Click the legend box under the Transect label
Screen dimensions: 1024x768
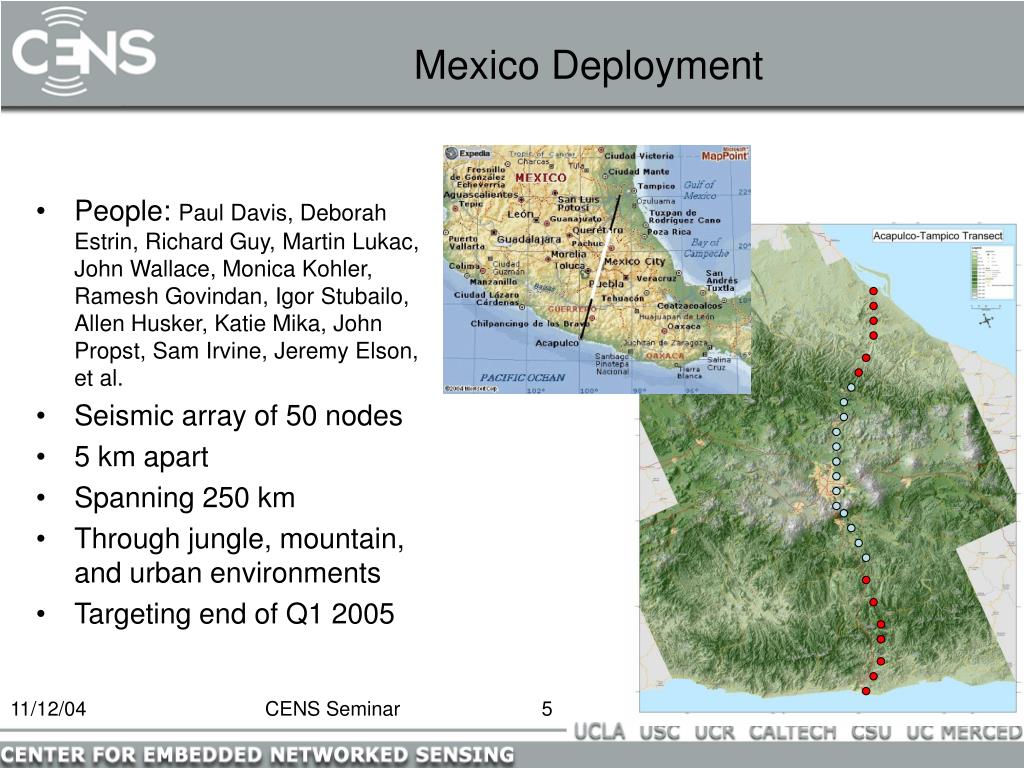point(990,272)
